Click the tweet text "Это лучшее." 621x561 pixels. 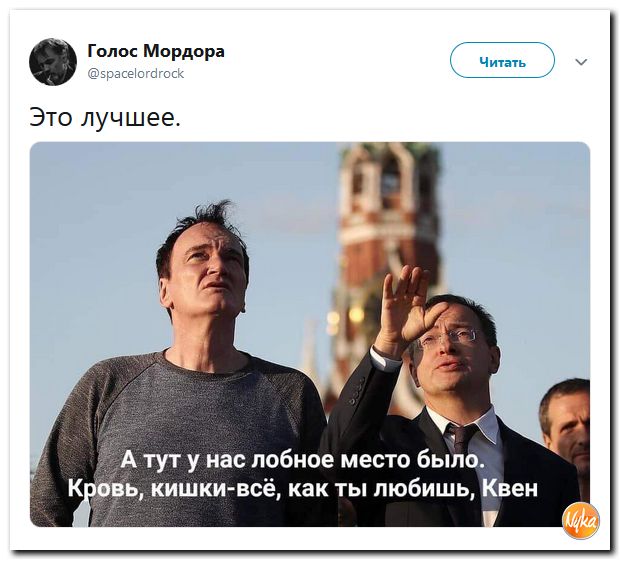coord(105,118)
